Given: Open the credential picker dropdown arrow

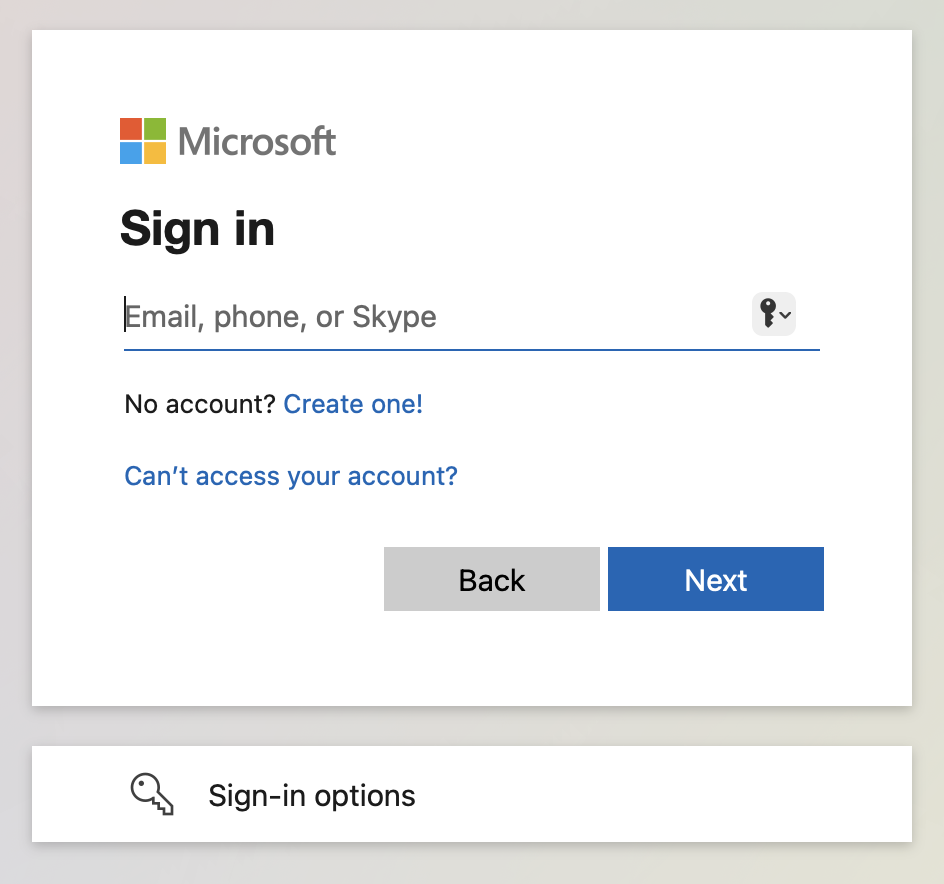Looking at the screenshot, I should coord(787,315).
